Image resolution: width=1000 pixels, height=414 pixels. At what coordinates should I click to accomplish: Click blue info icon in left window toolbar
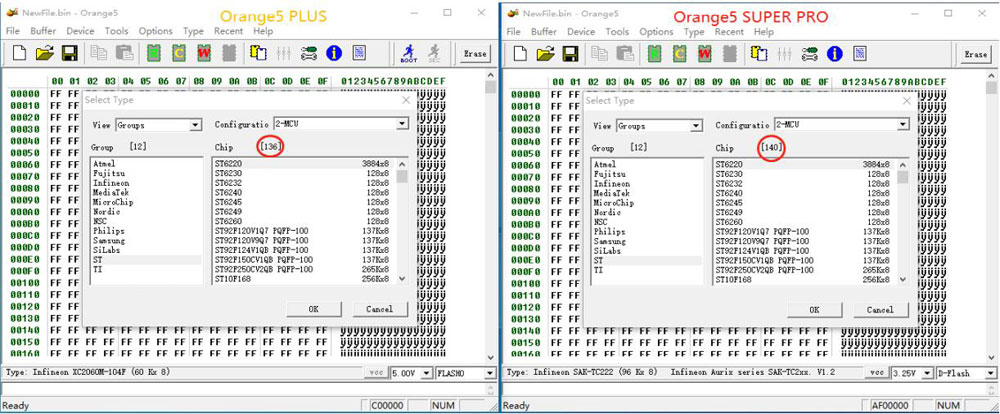coord(334,53)
